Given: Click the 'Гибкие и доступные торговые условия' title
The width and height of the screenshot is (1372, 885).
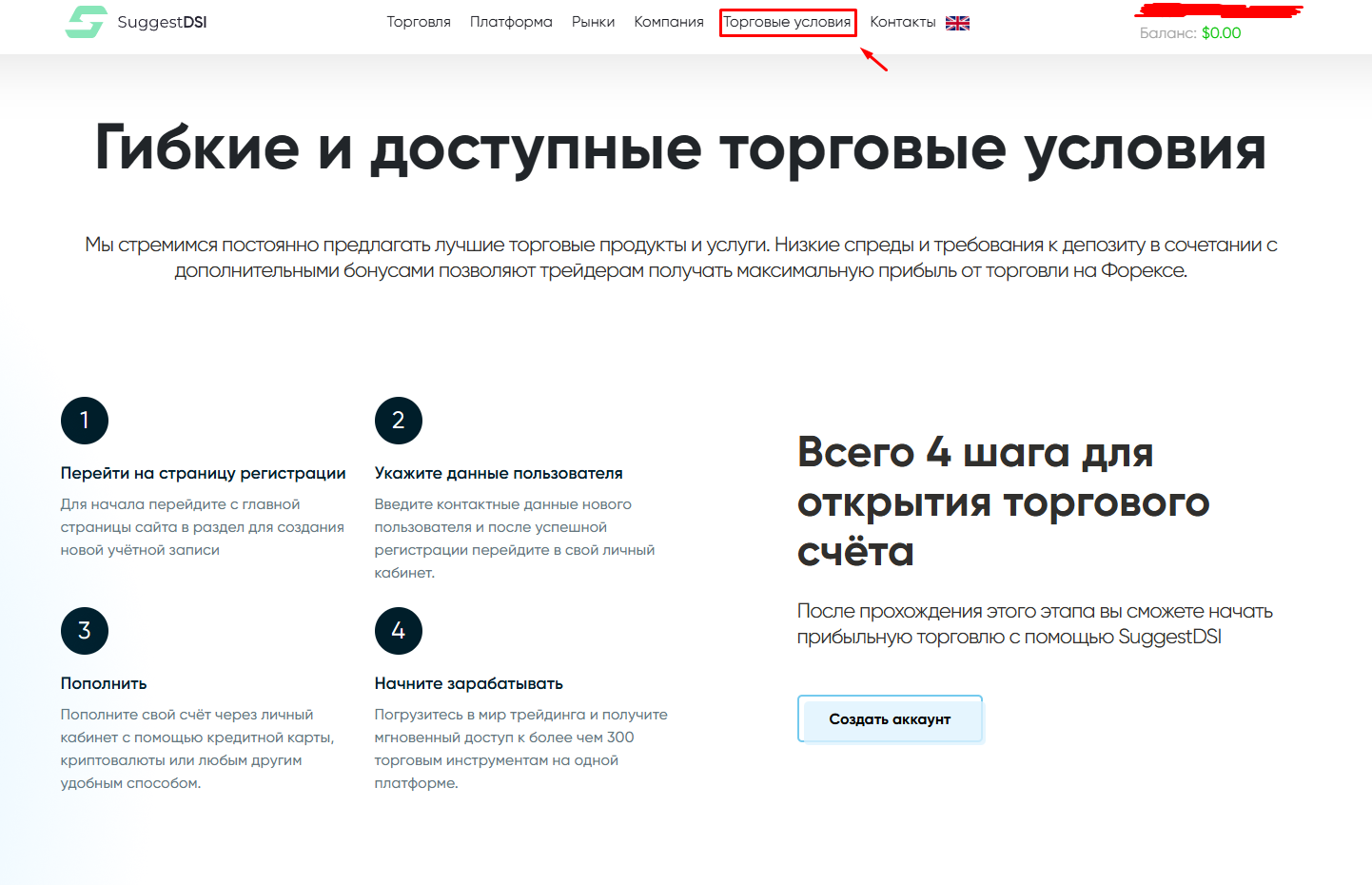Looking at the screenshot, I should (x=680, y=149).
